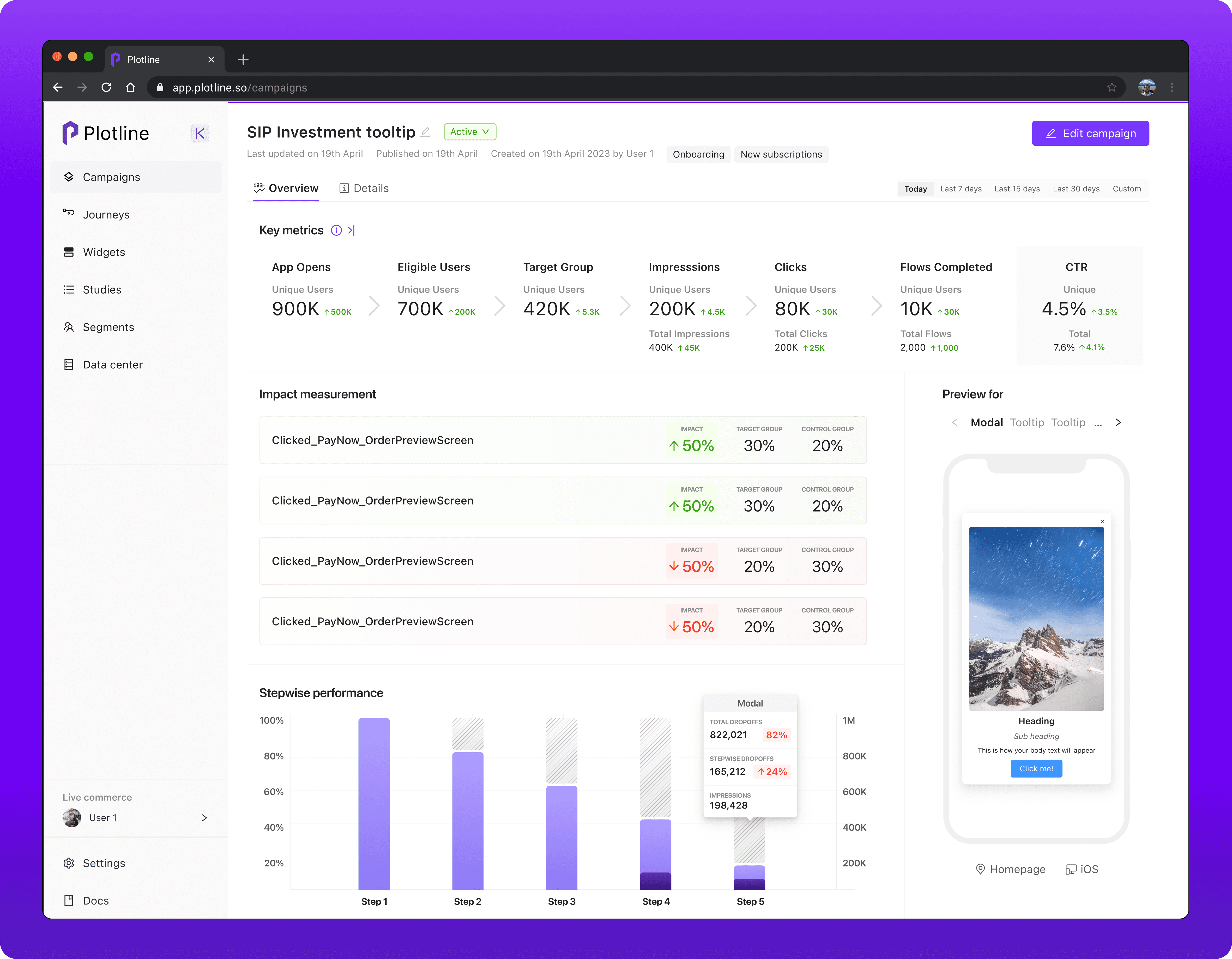Show the next preview item with the right chevron

(1118, 422)
